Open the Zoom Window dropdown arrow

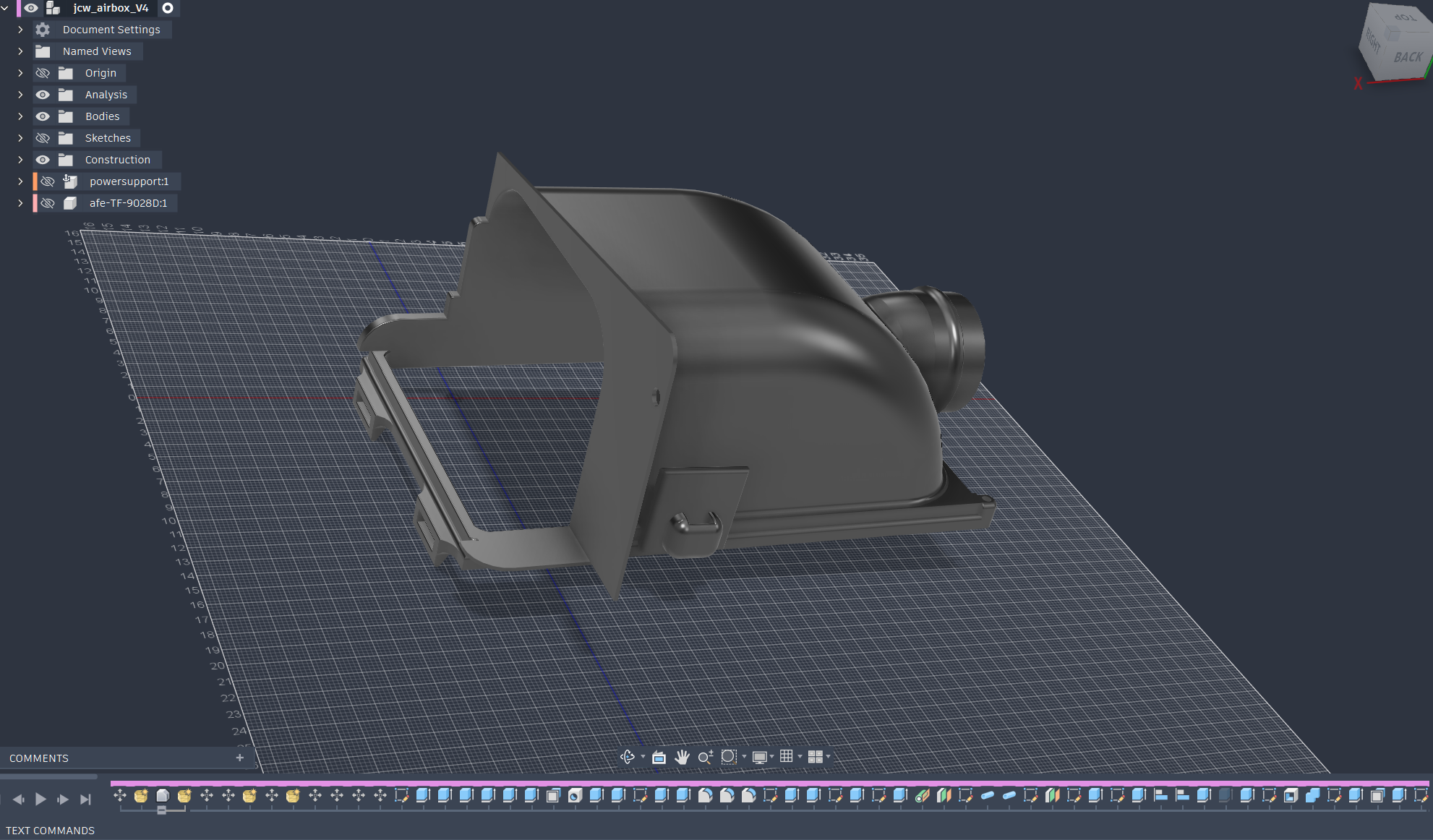pos(744,757)
